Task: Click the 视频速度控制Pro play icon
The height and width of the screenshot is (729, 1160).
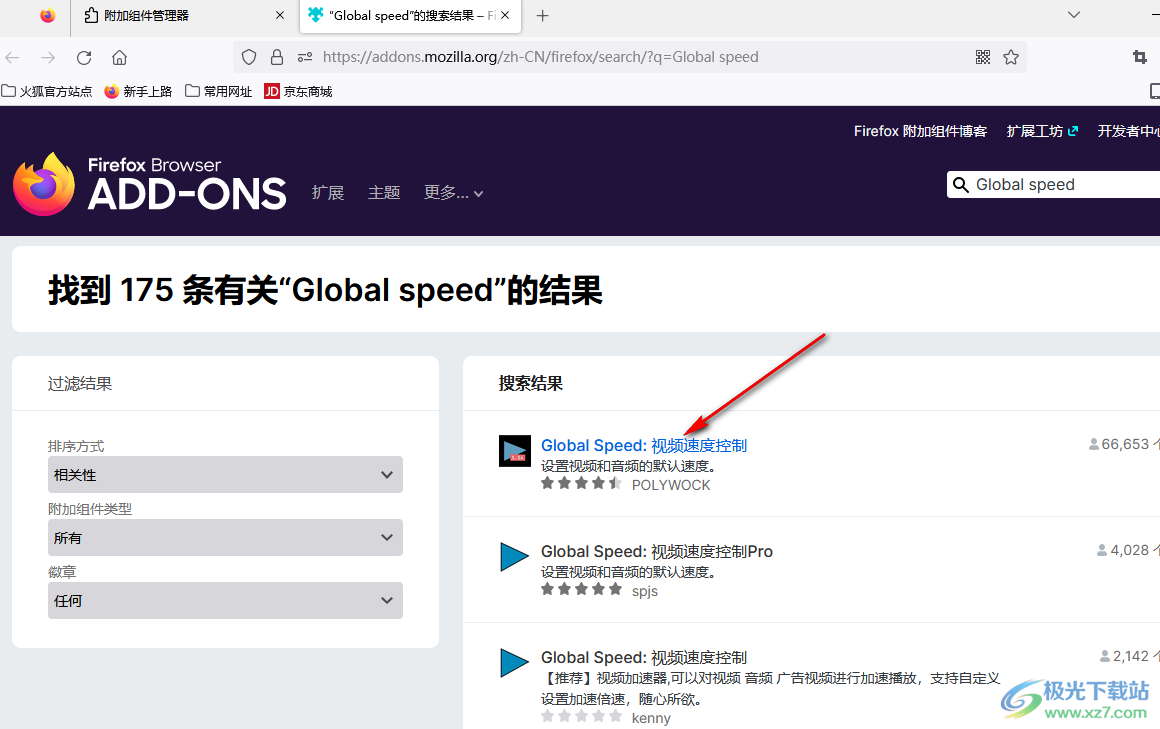Action: 515,557
